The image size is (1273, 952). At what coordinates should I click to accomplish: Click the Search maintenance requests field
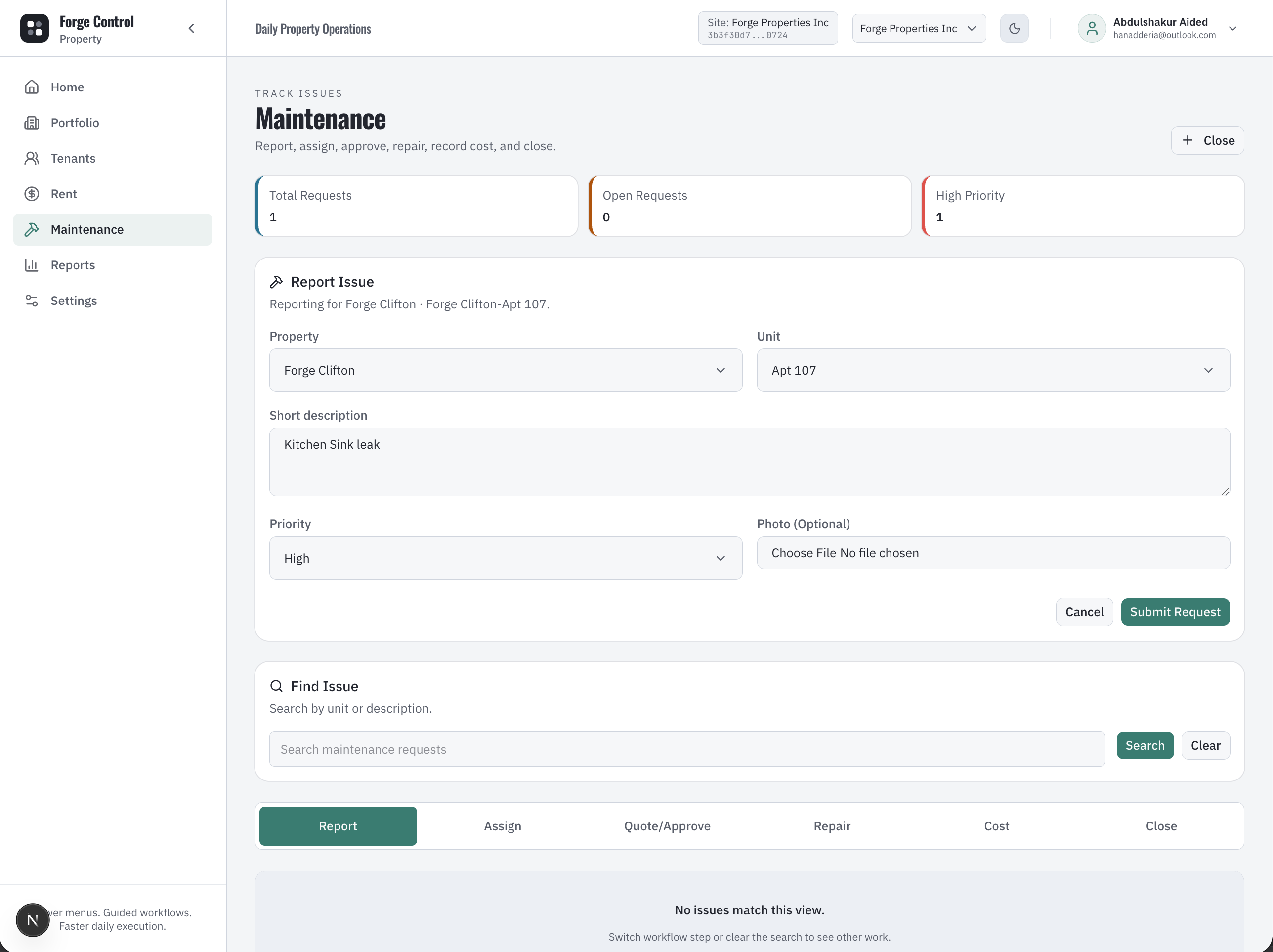point(687,749)
